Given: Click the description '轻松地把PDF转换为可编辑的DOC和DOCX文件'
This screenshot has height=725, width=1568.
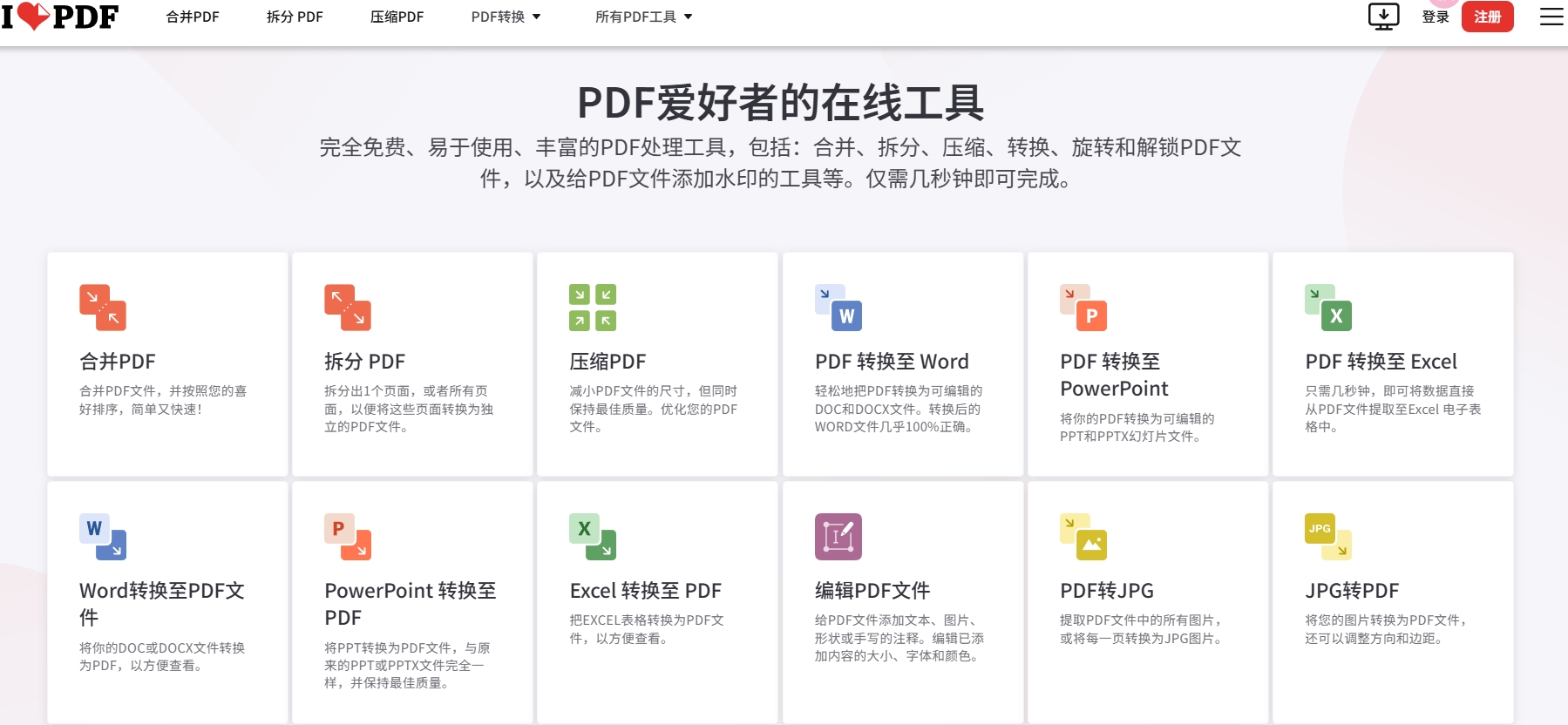Looking at the screenshot, I should [899, 409].
